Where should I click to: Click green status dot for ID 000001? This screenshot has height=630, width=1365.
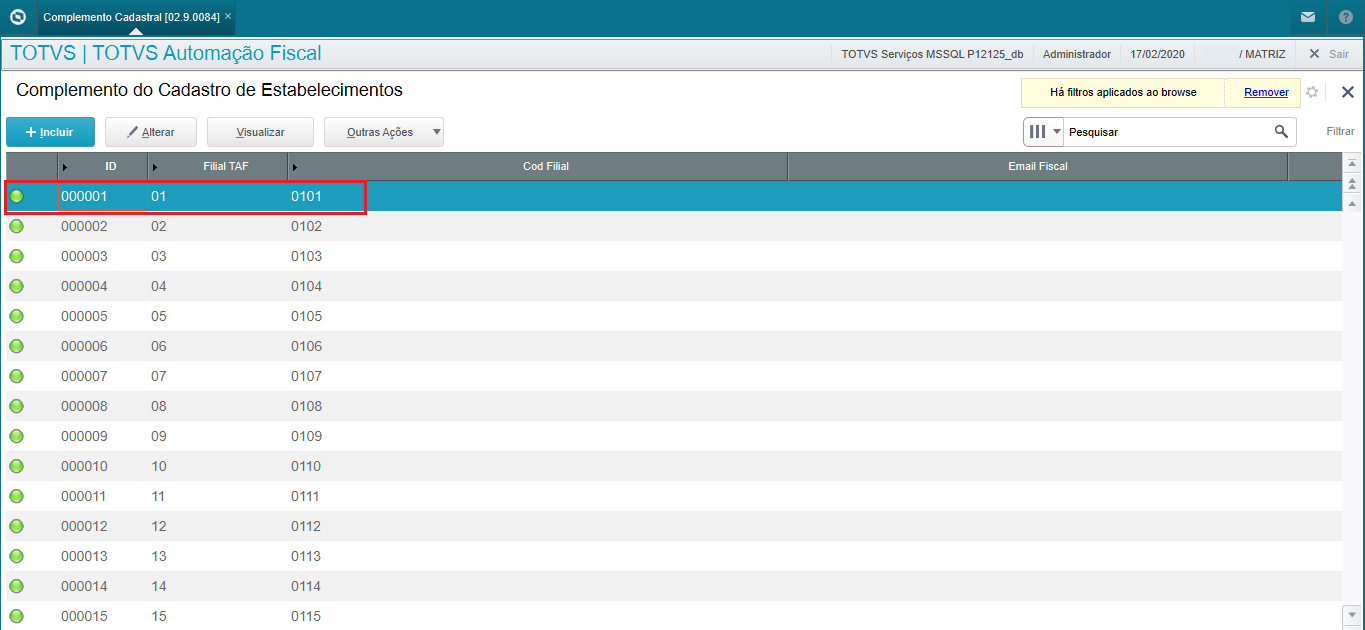(16, 196)
